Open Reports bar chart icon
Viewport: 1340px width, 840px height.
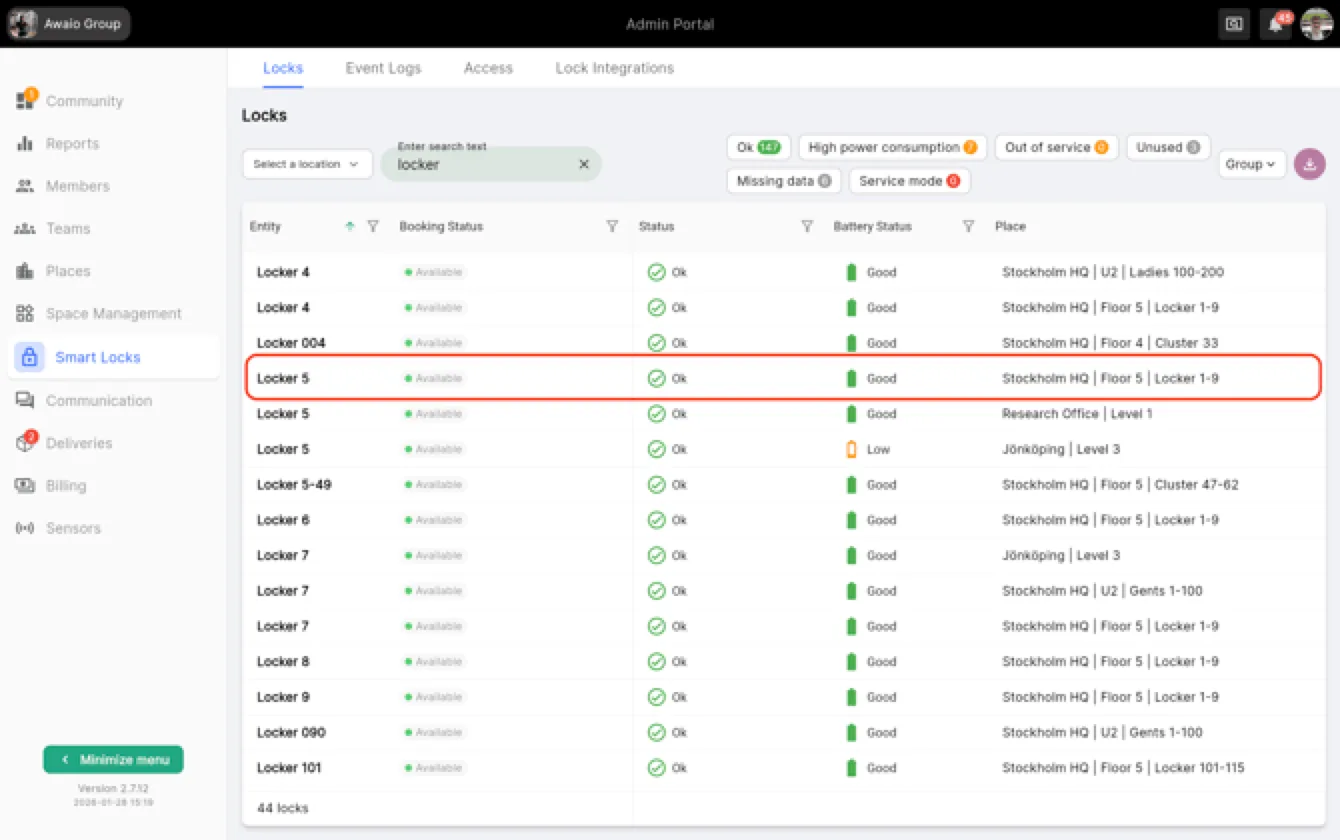[x=26, y=143]
